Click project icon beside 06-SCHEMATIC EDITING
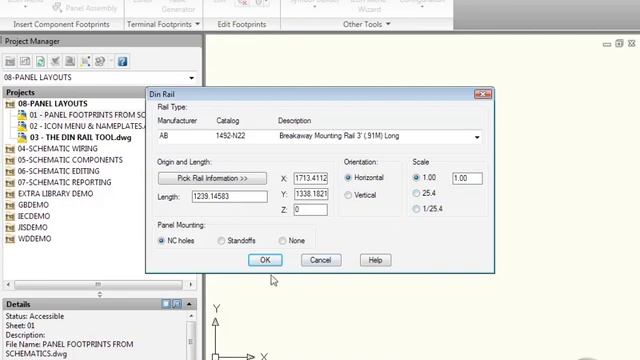Screen dimensions: 640x360 [10, 171]
